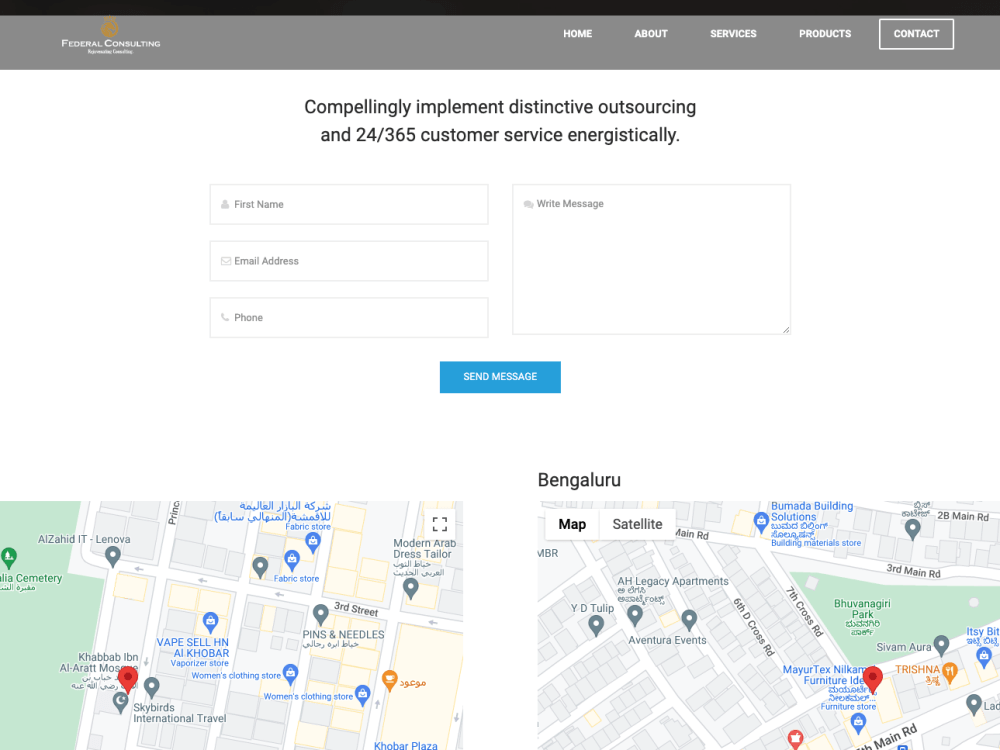Click the TRISHNA restaurant pin
1000x750 pixels.
(x=950, y=672)
